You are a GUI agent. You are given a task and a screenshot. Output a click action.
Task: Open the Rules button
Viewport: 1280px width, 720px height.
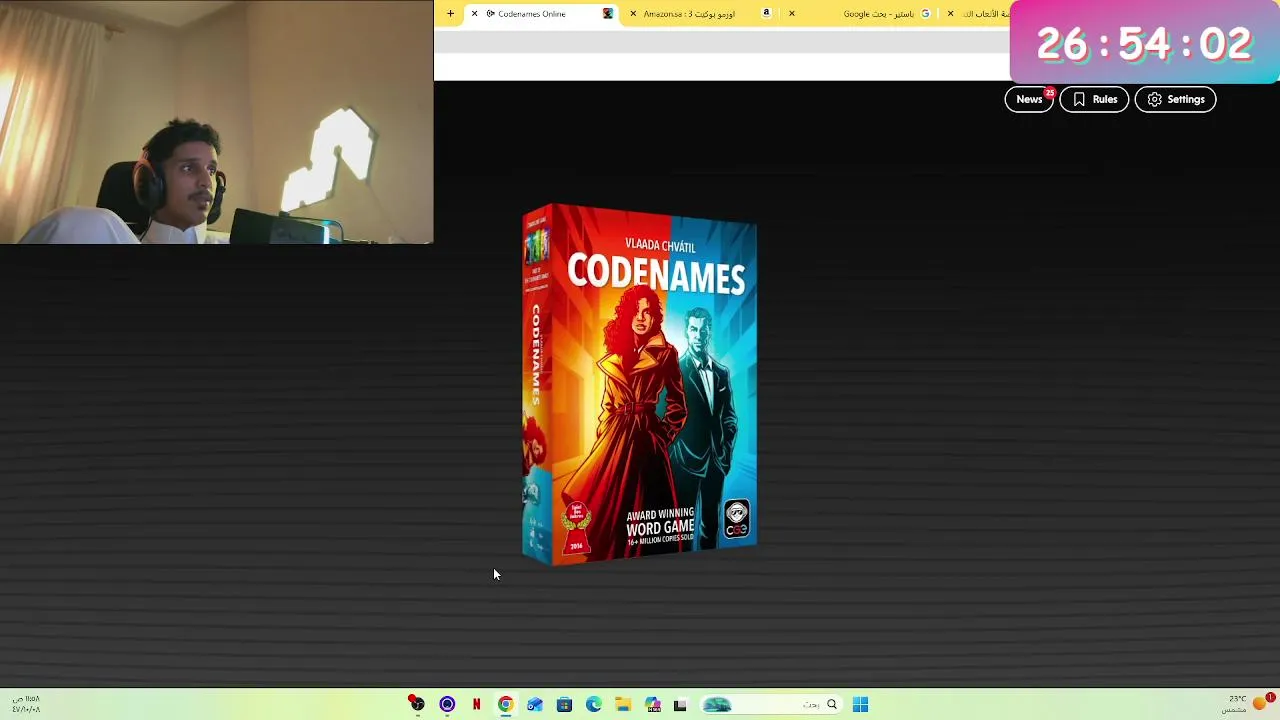point(1094,99)
